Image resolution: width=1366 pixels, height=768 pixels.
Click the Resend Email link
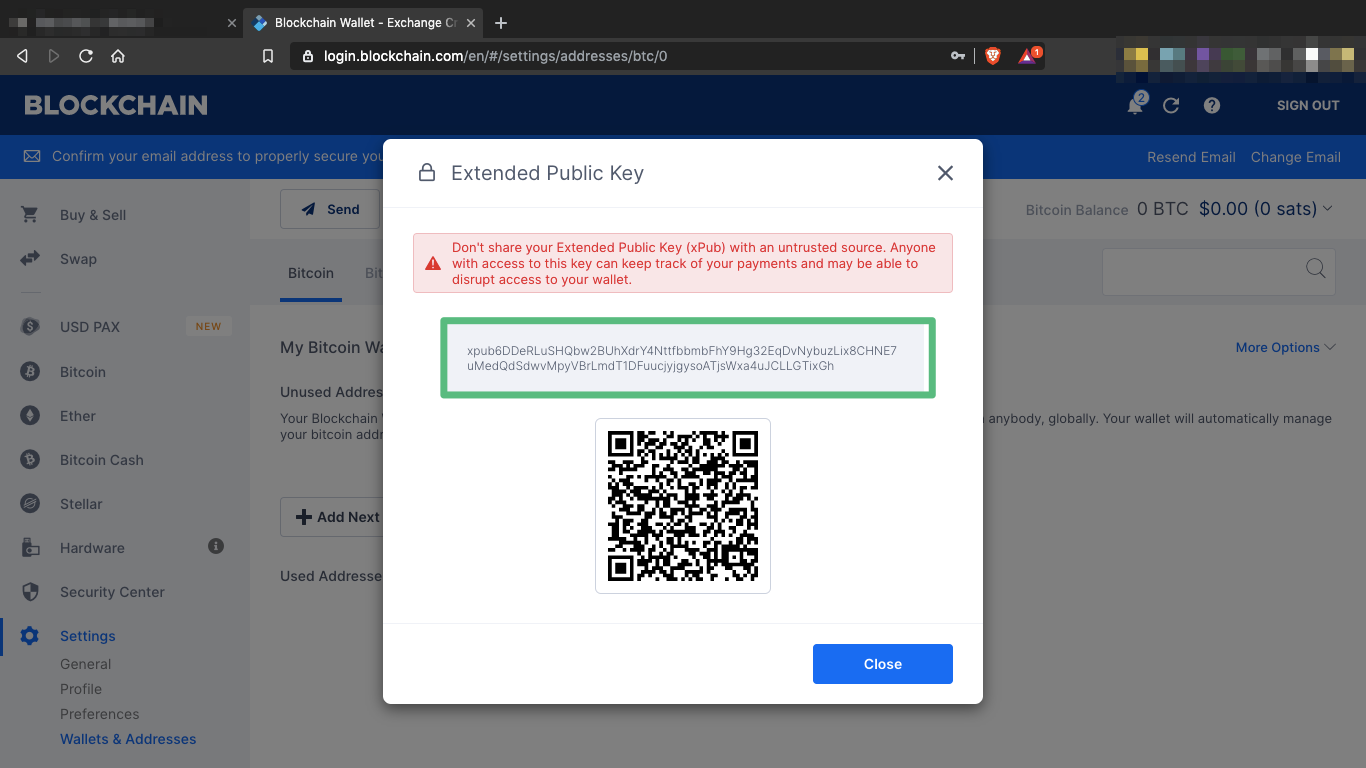click(1191, 157)
